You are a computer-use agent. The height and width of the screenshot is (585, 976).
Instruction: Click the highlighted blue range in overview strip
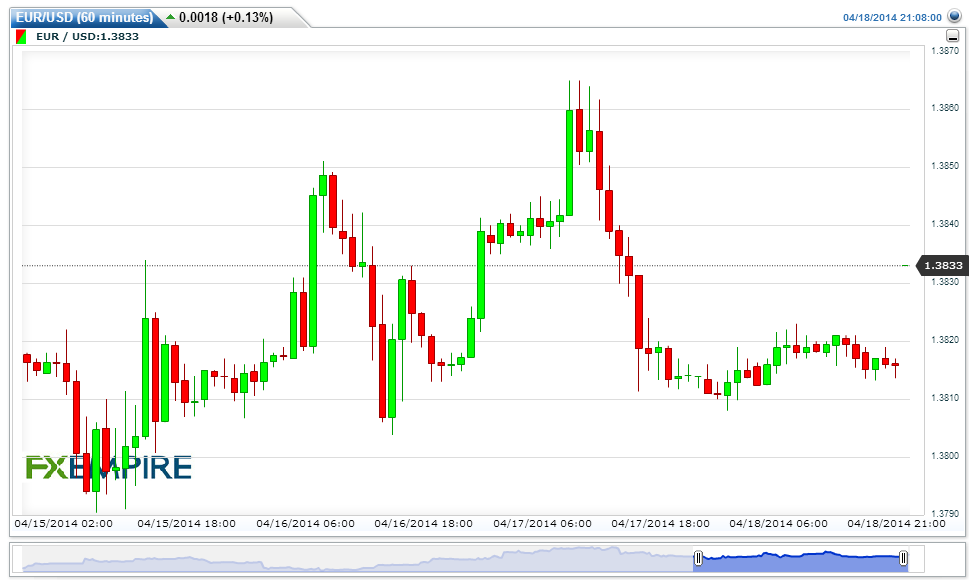point(800,561)
